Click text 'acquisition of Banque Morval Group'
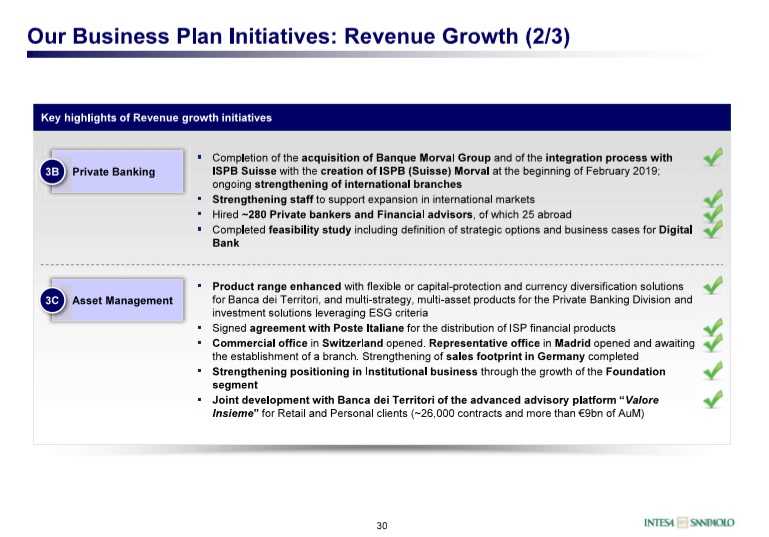Image resolution: width=769 pixels, height=537 pixels. coord(396,158)
